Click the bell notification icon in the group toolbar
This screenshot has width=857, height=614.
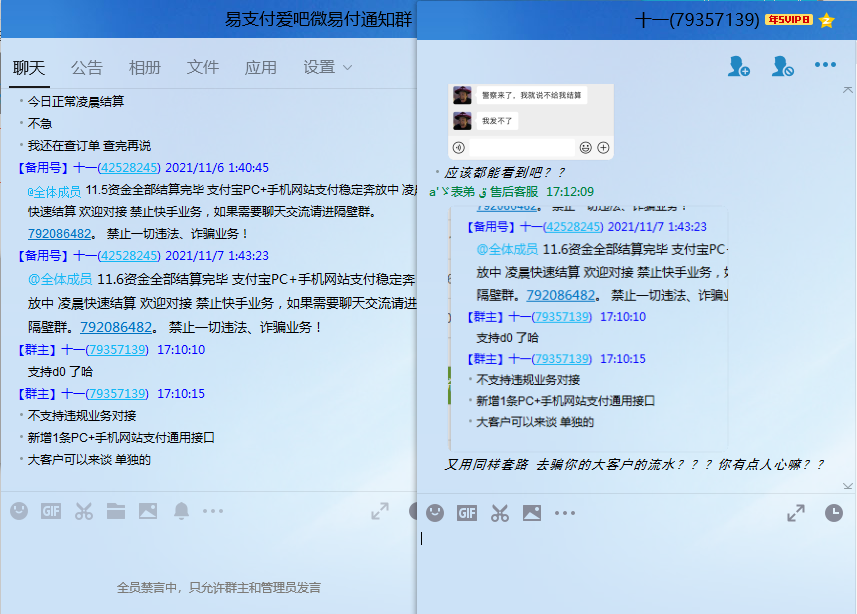[181, 511]
